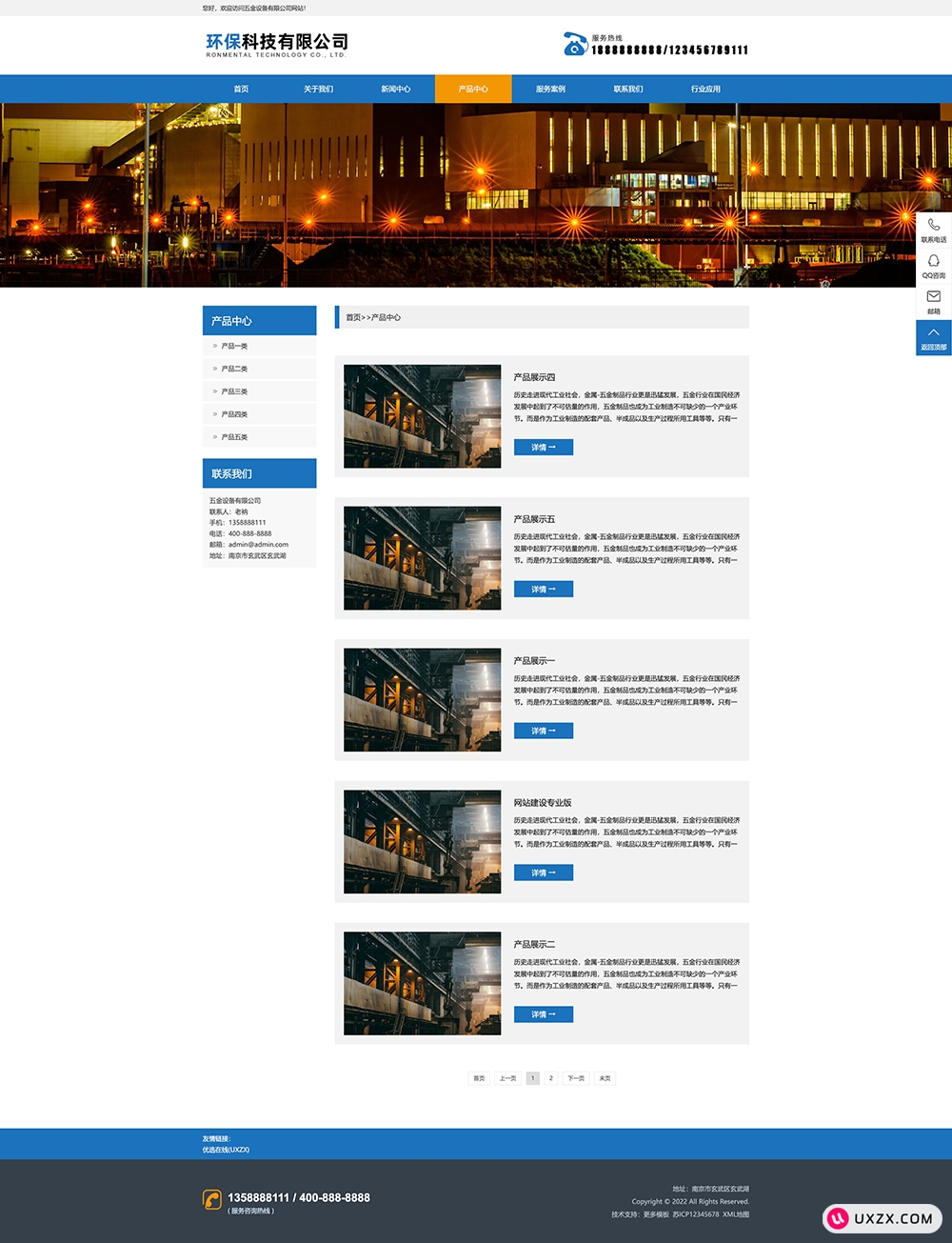Open the 产品中心 navigation tab
Screen dimensions: 952x1243
coord(473,89)
